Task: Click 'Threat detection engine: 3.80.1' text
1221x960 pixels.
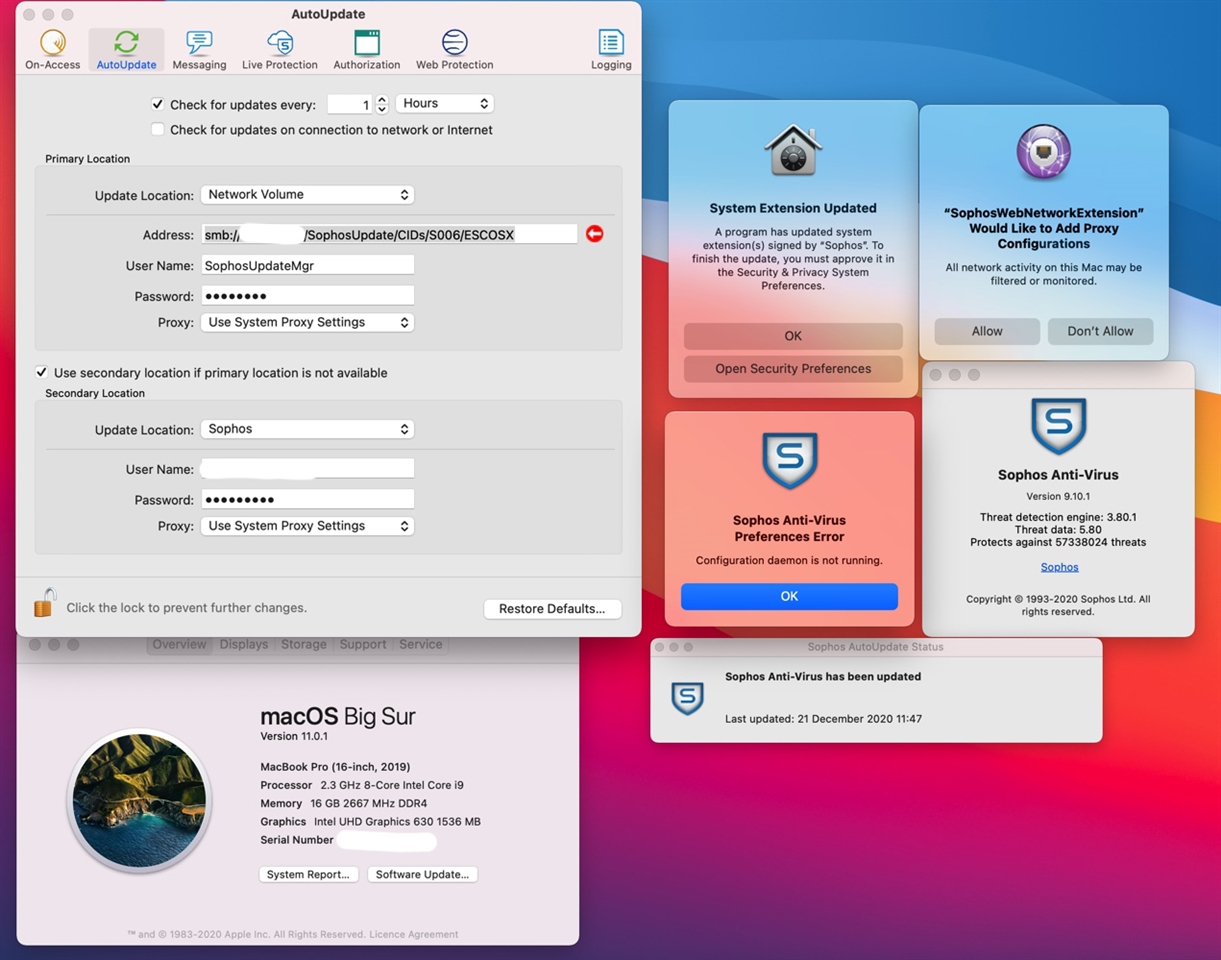Action: point(1058,518)
